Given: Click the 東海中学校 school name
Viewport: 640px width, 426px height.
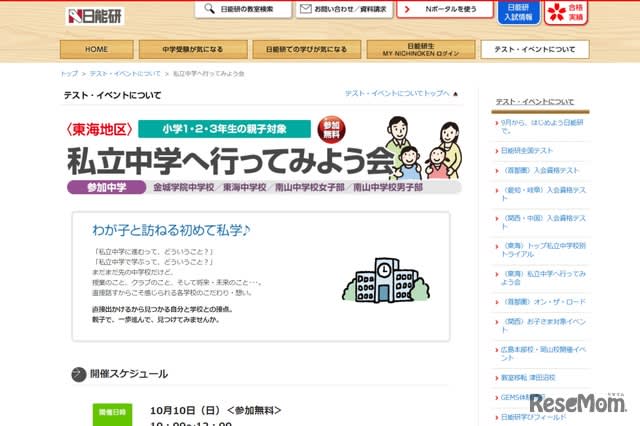Looking at the screenshot, I should pyautogui.click(x=244, y=188).
